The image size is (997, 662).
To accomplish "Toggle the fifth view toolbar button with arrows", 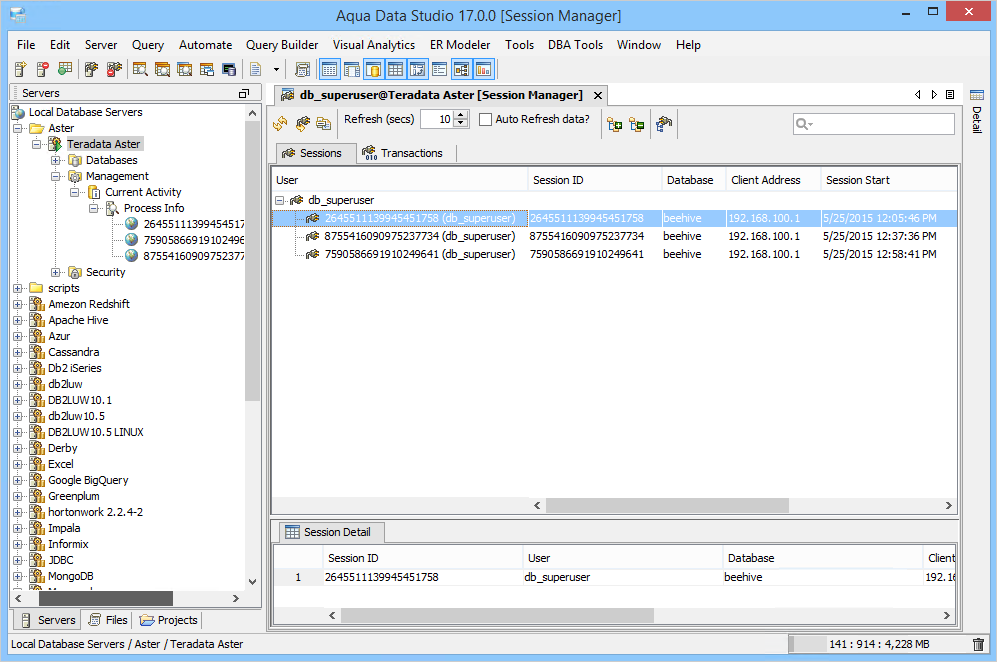I will 418,69.
